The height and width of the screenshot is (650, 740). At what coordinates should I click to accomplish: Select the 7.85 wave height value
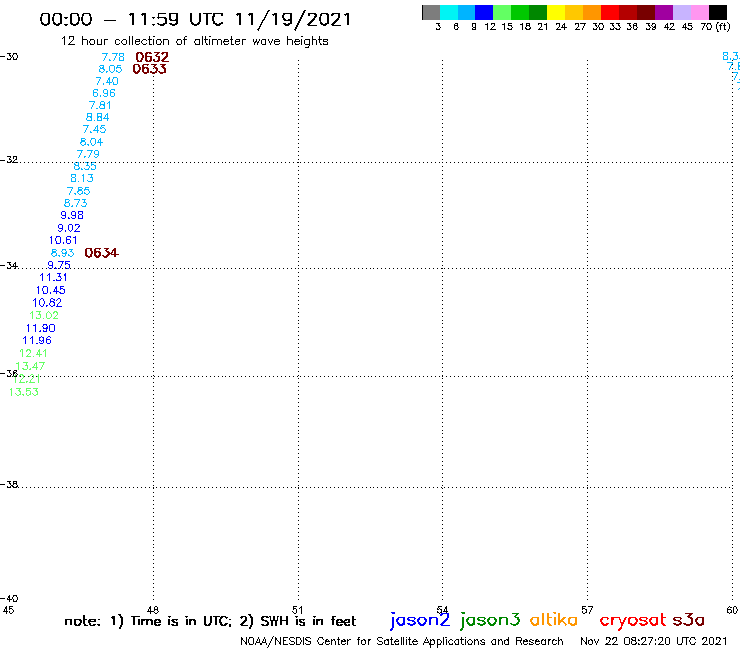coord(78,191)
